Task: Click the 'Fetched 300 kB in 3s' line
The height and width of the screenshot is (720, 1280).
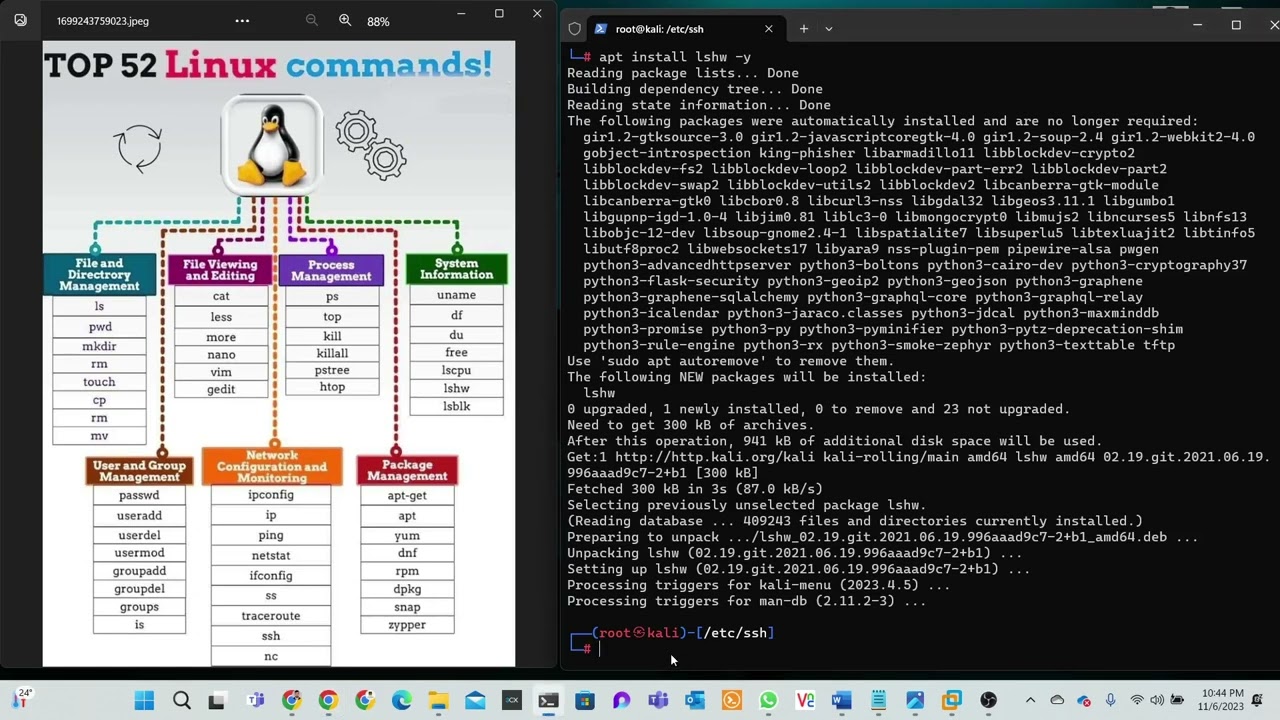Action: 695,489
